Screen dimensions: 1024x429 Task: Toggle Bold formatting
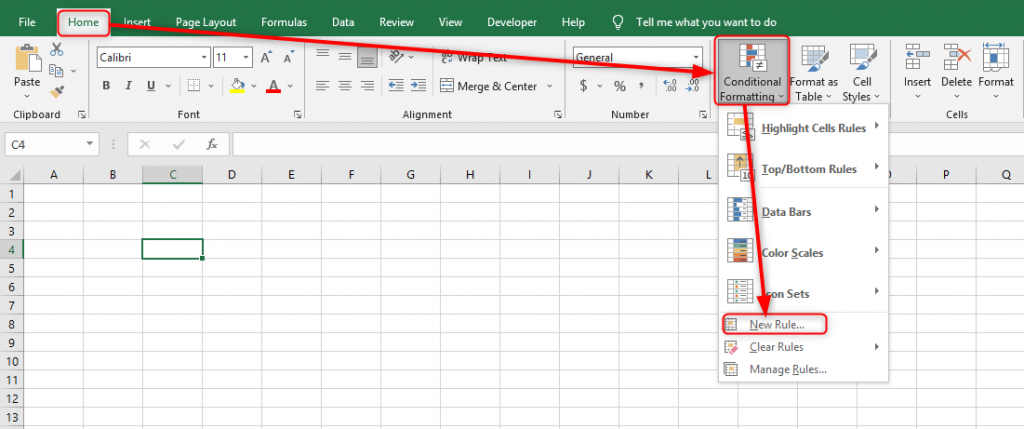tap(106, 86)
